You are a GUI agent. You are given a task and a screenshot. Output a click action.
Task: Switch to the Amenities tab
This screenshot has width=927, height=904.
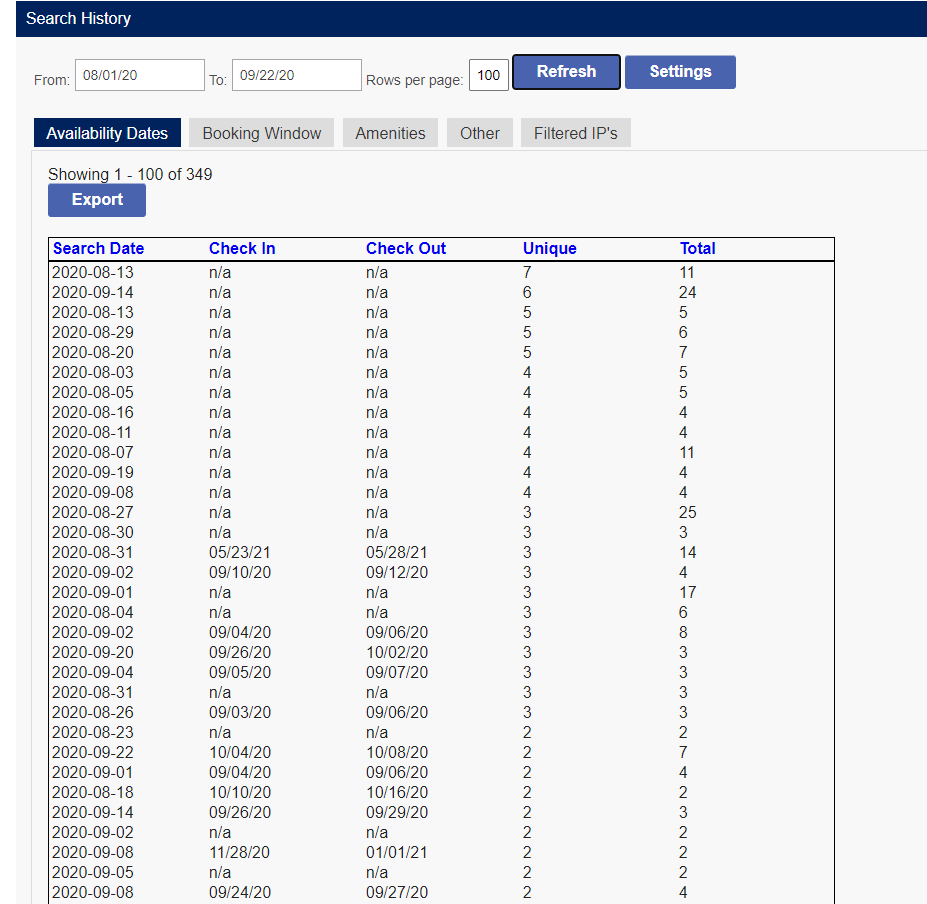pos(390,133)
